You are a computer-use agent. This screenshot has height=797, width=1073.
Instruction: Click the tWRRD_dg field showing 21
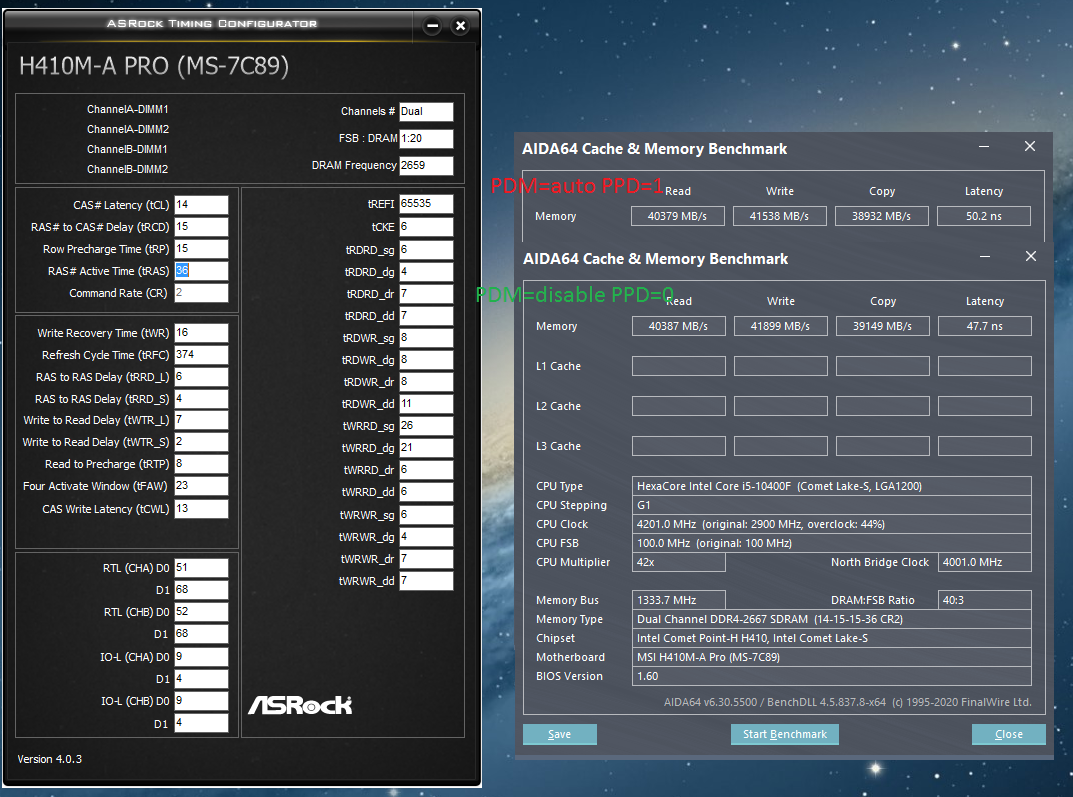tap(426, 447)
